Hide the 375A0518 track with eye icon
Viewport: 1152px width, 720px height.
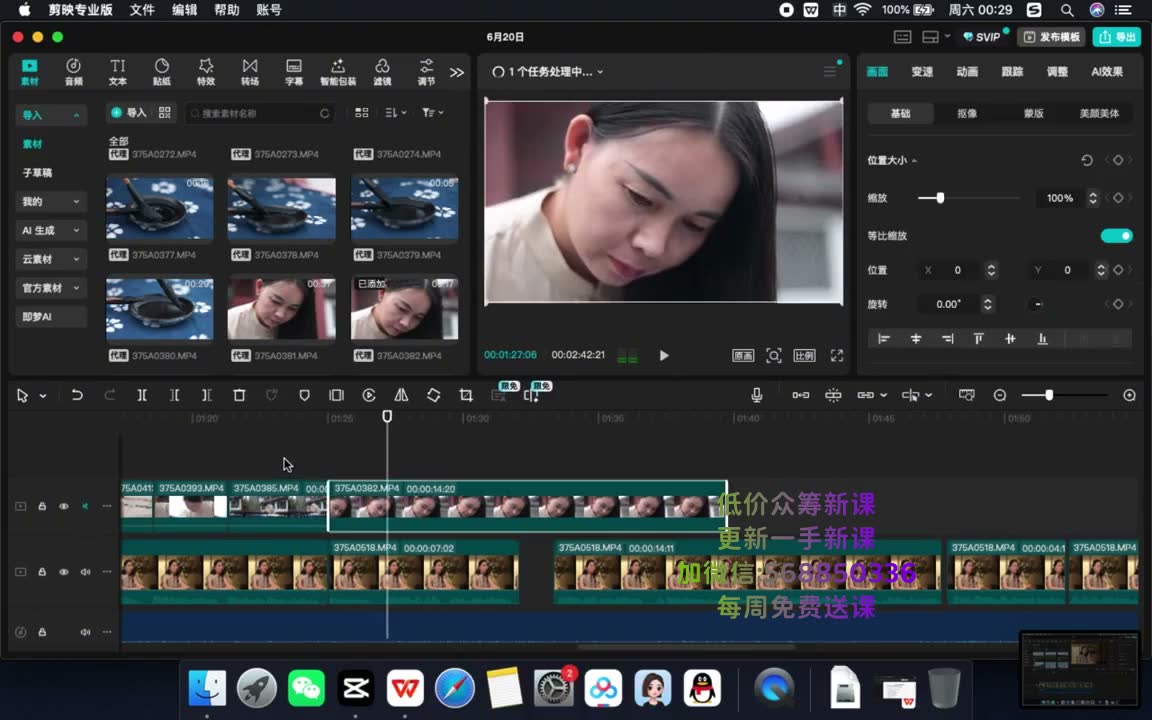coord(64,572)
